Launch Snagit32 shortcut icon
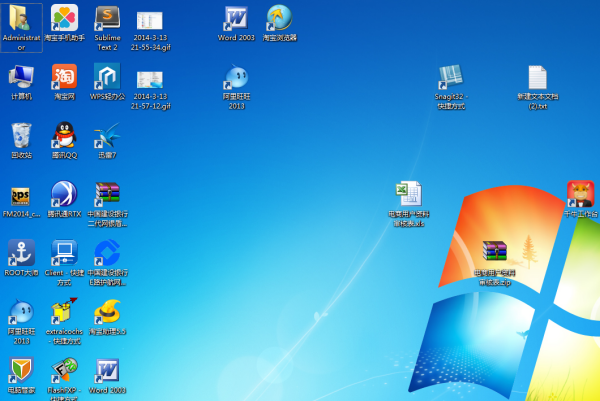 pyautogui.click(x=451, y=87)
